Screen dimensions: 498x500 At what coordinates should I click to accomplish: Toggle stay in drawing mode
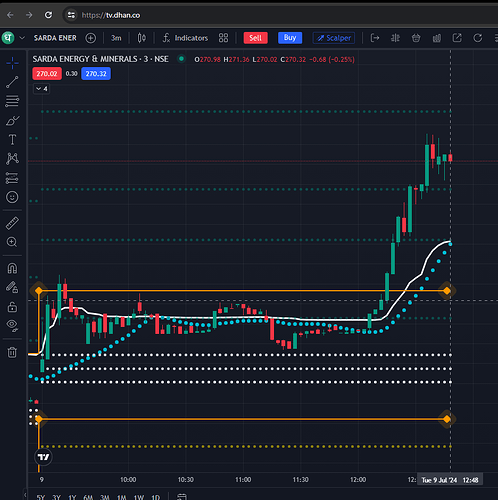12,287
